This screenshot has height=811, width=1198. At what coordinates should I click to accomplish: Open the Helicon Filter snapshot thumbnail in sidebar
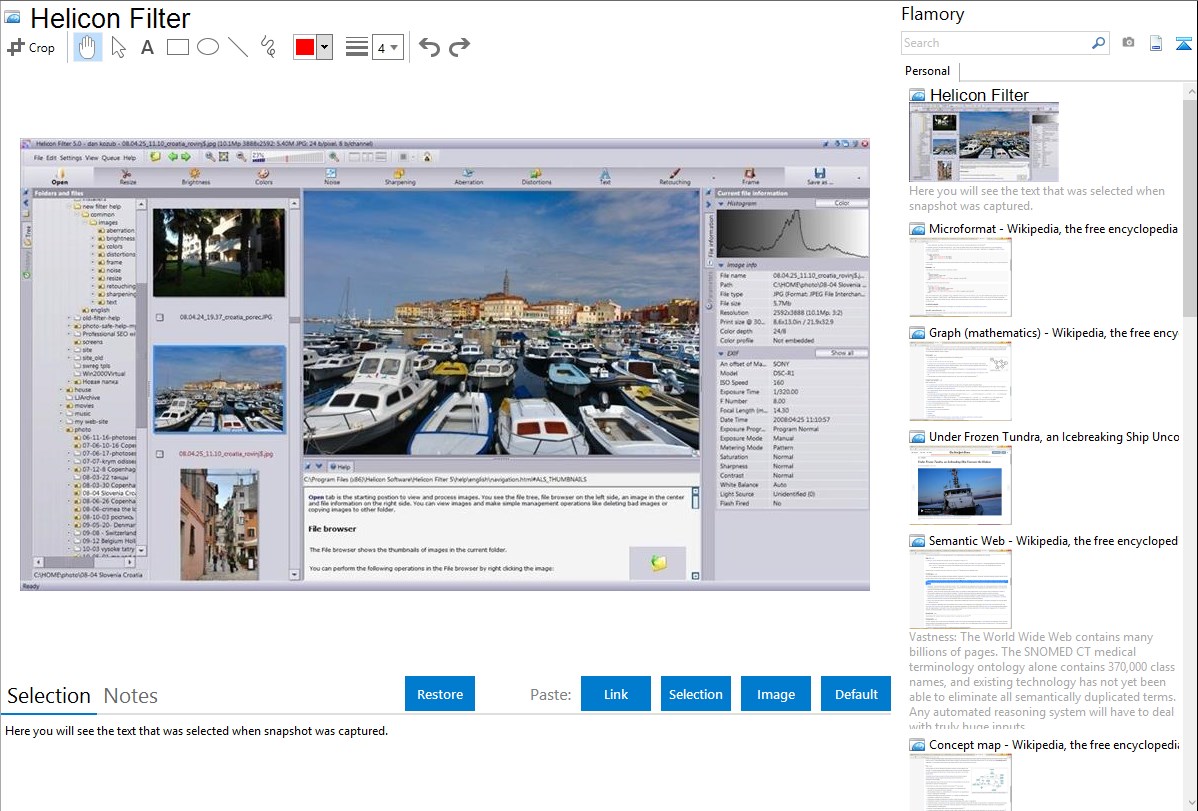[984, 142]
